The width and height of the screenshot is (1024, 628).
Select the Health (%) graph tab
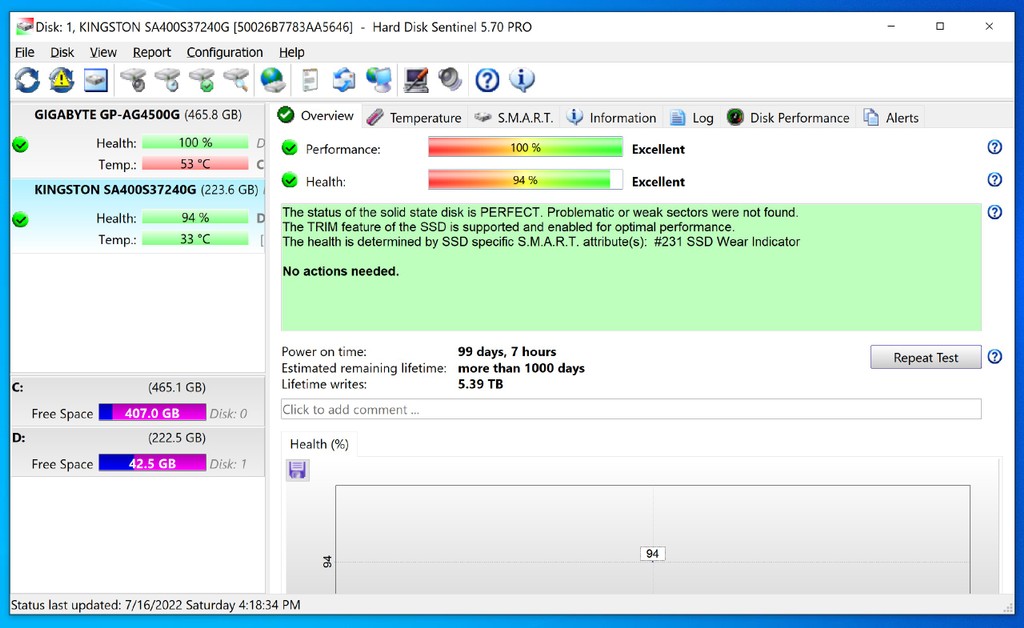click(319, 444)
